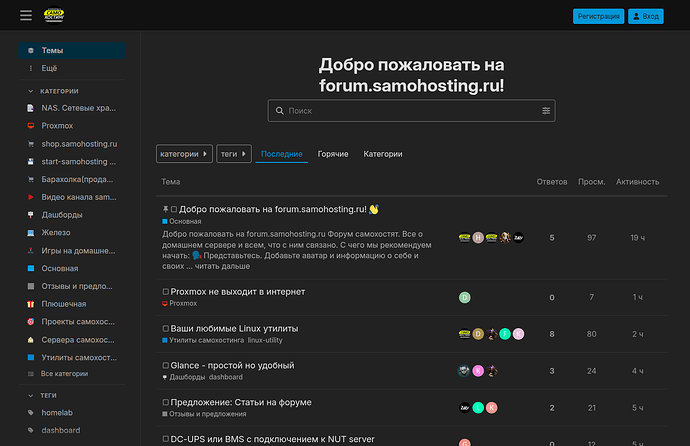
Task: Click the Регистрация button
Action: click(x=598, y=16)
